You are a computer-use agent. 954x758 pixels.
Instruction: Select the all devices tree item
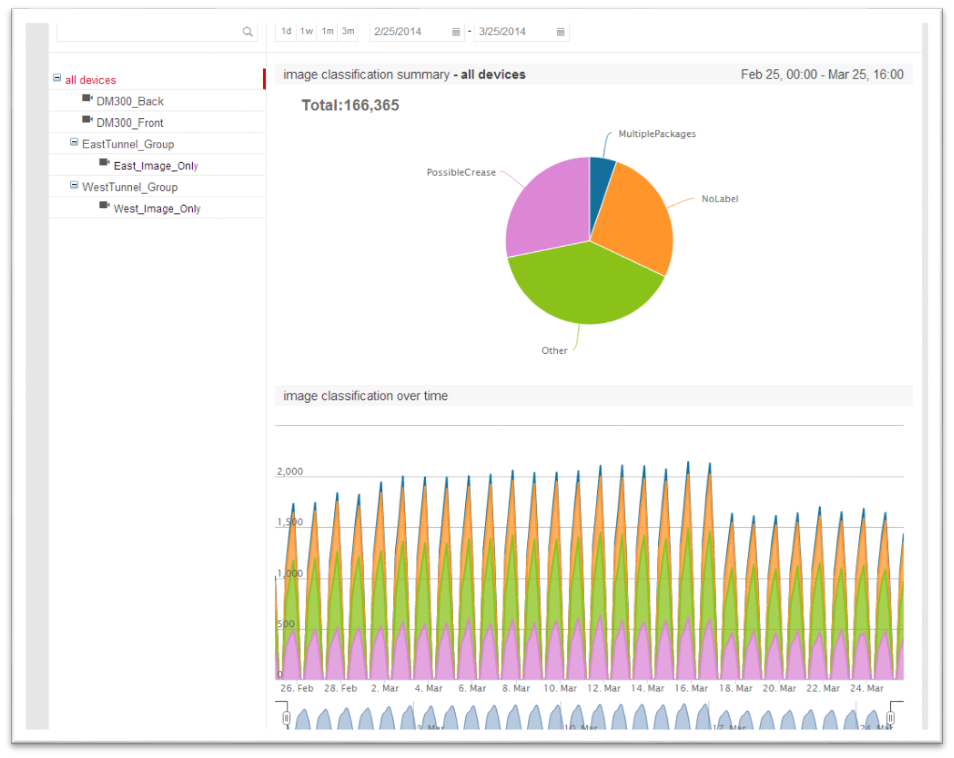(x=90, y=80)
